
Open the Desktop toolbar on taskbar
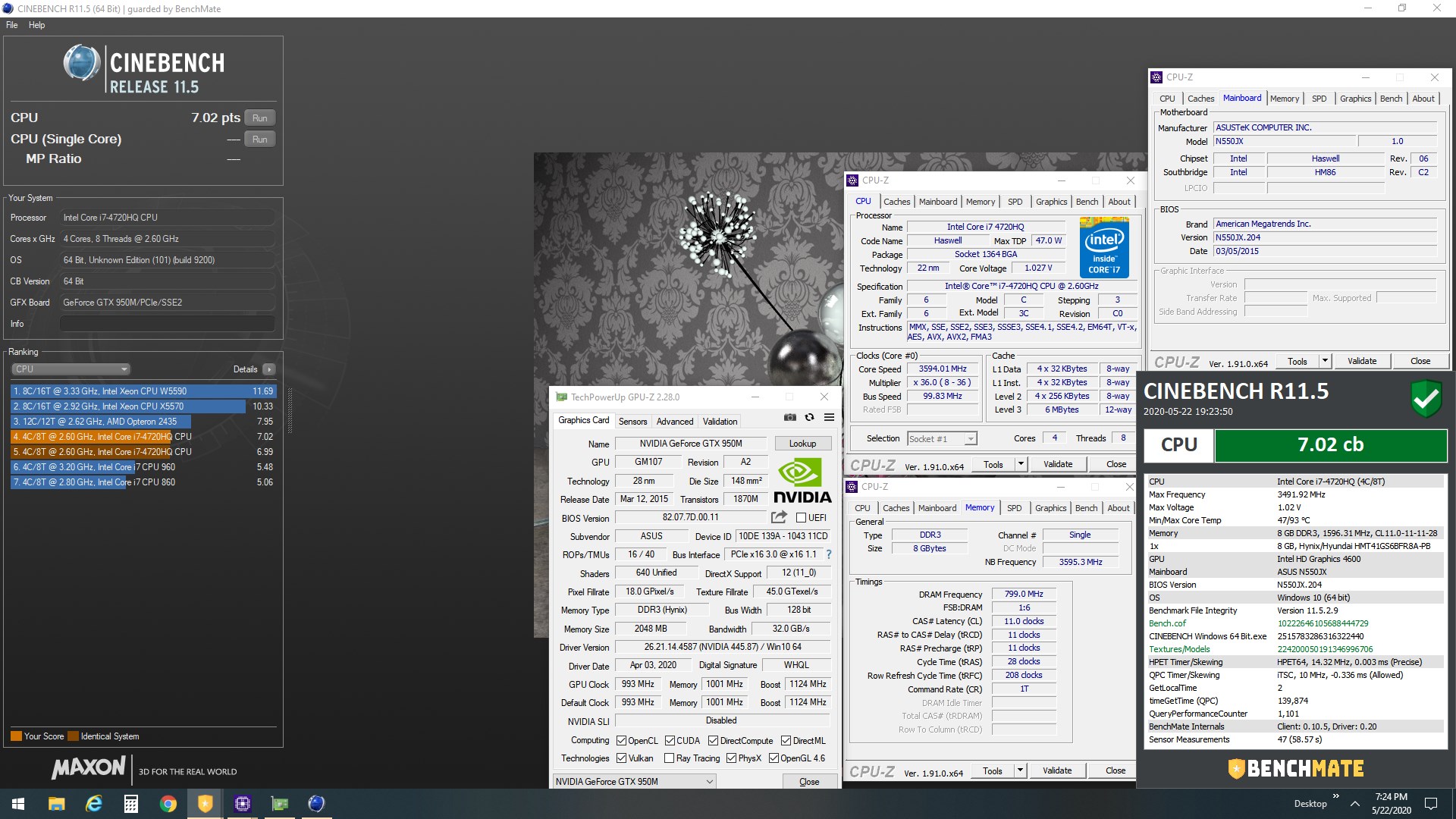1310,804
